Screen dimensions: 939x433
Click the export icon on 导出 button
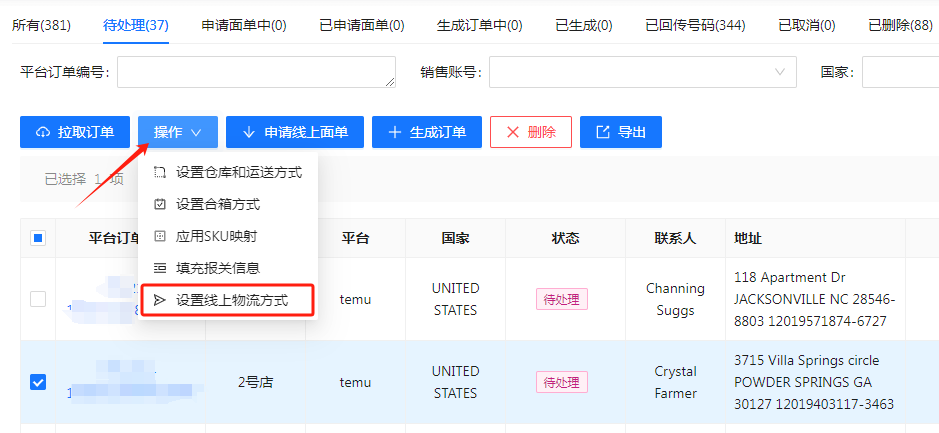(x=602, y=132)
